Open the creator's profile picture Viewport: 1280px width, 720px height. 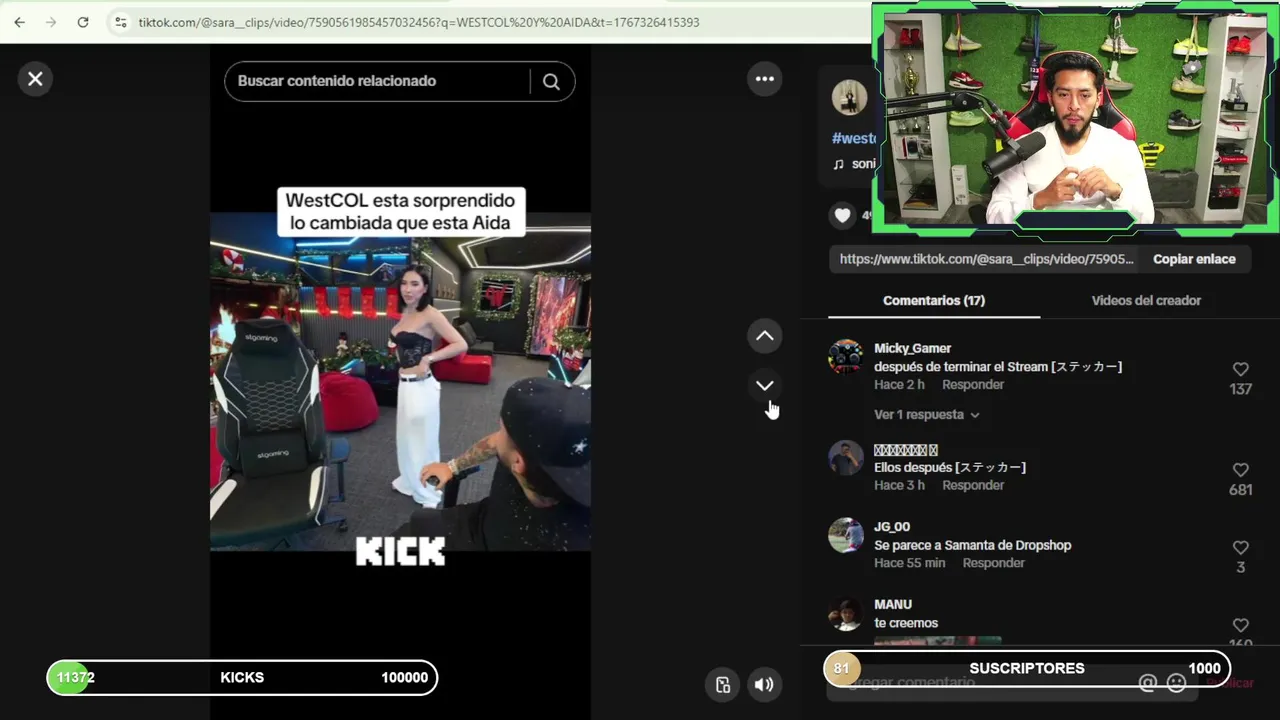(850, 97)
